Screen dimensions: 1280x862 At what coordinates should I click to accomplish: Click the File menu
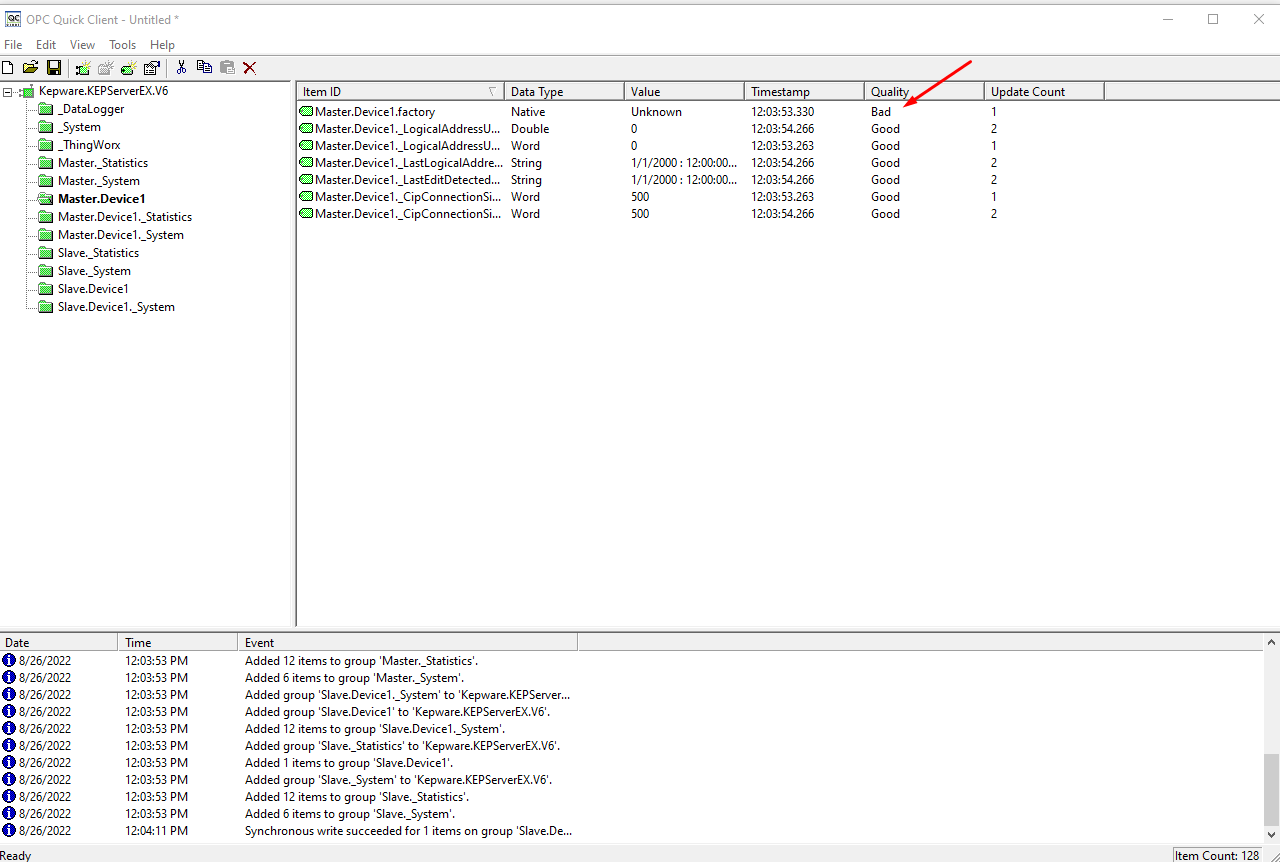click(13, 44)
